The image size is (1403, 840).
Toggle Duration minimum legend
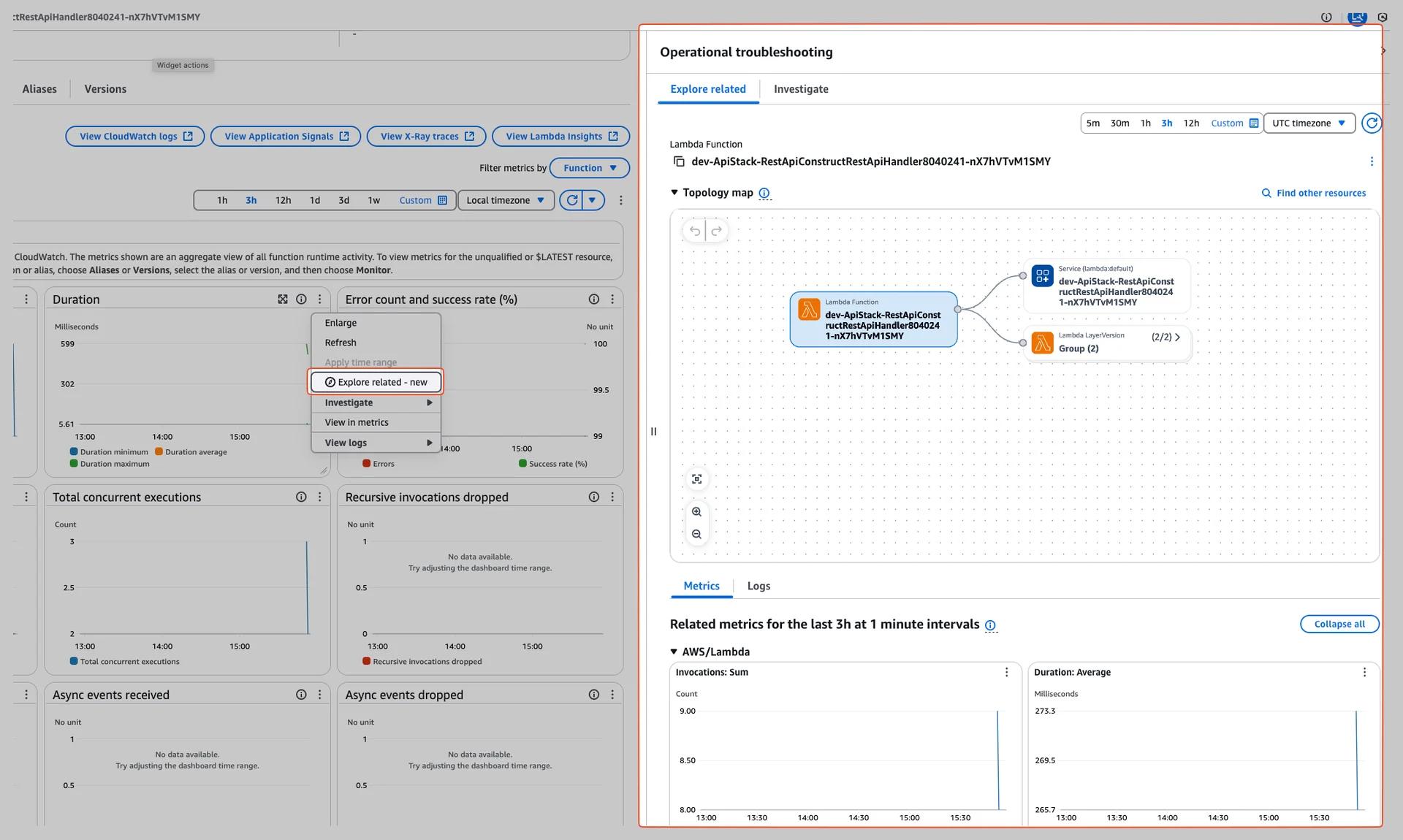pos(109,452)
